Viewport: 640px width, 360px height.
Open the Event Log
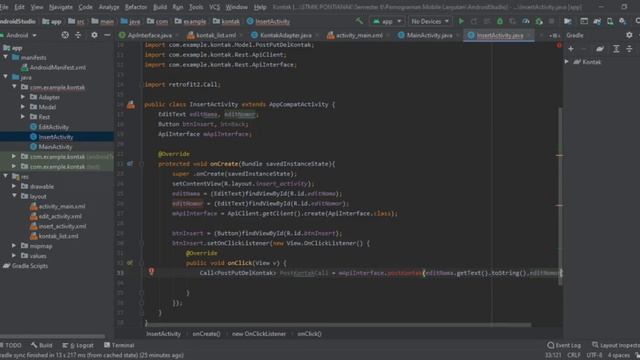564,345
